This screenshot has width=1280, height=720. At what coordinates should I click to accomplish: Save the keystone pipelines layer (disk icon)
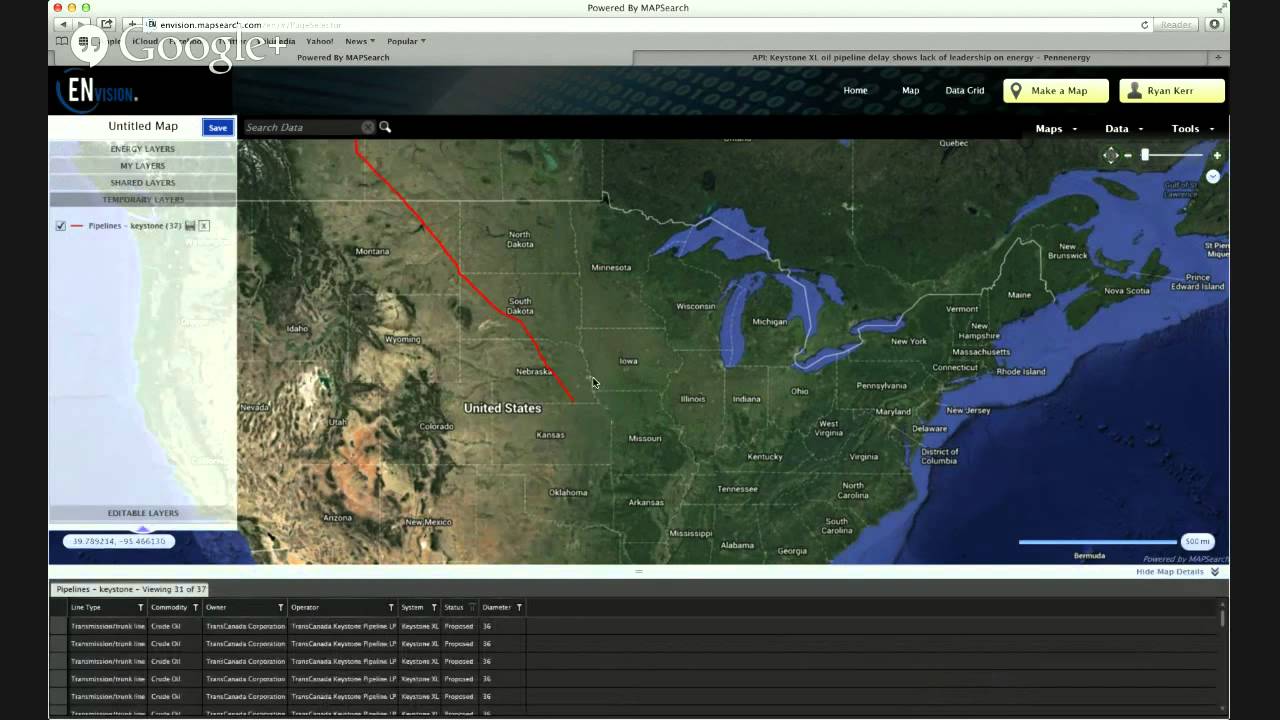[x=190, y=226]
